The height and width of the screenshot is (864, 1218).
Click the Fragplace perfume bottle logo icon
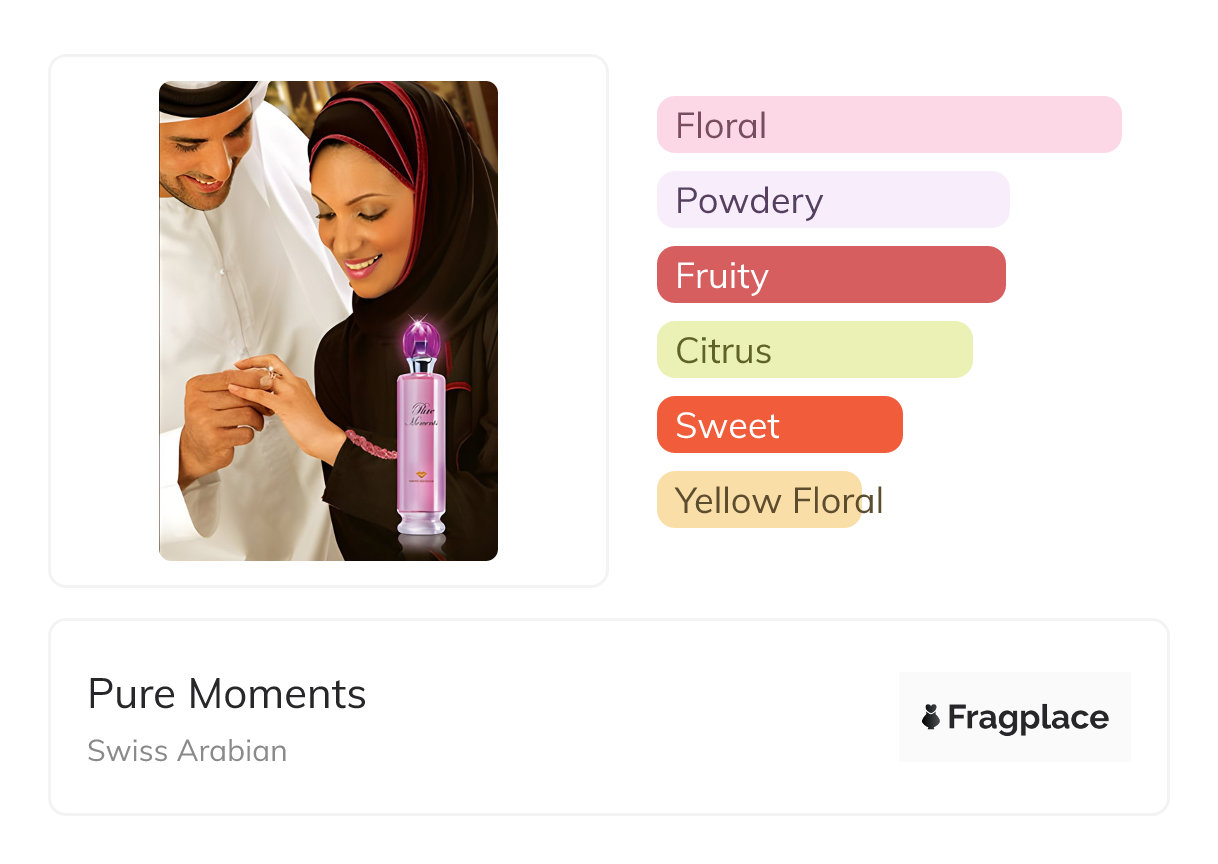[931, 717]
